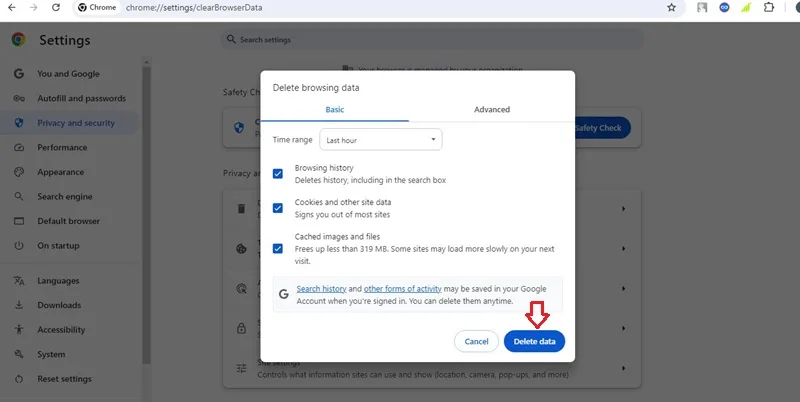Click the browser back arrow
This screenshot has height=402, width=800.
[x=11, y=8]
